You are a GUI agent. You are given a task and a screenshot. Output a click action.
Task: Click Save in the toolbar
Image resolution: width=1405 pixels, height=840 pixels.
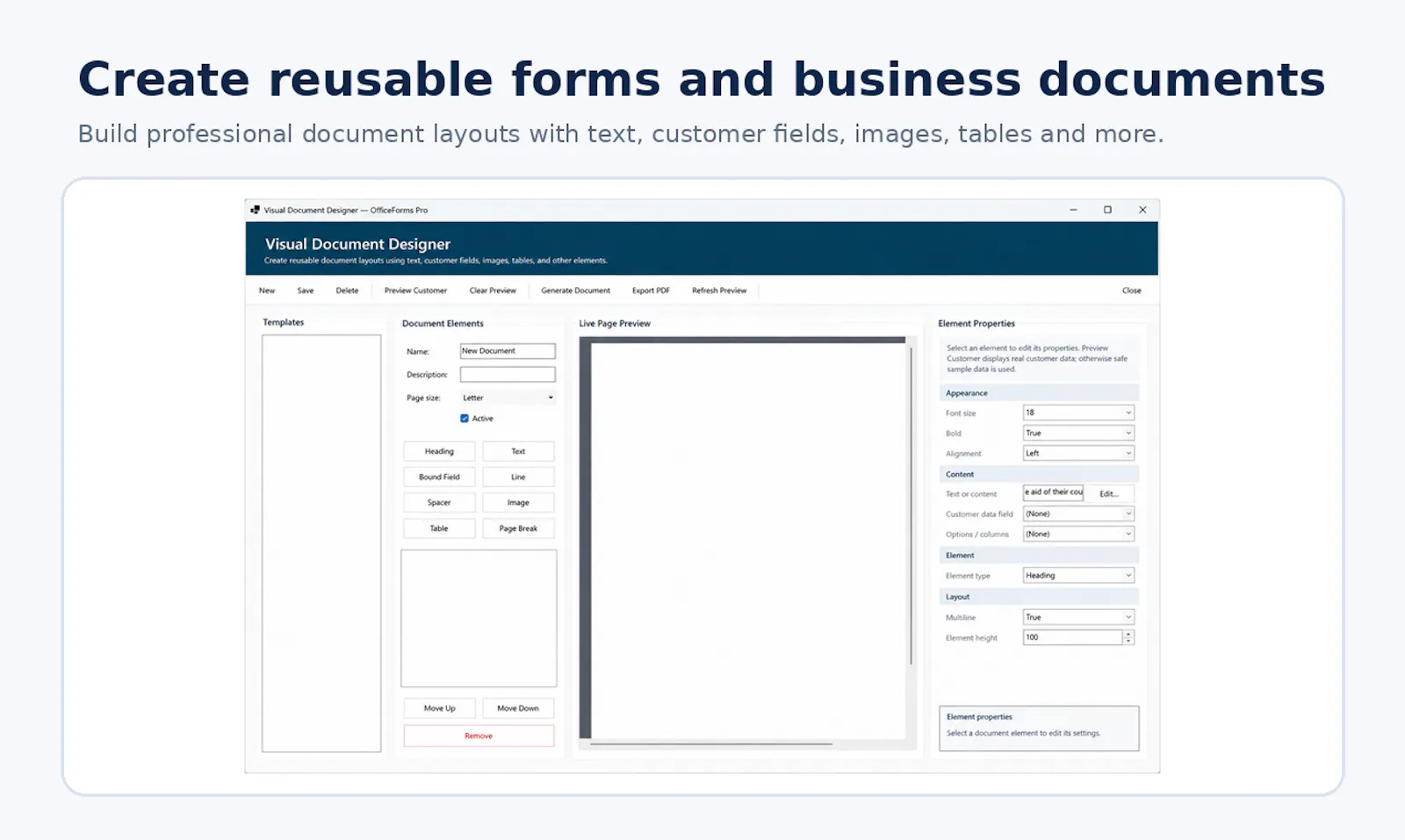coord(306,291)
